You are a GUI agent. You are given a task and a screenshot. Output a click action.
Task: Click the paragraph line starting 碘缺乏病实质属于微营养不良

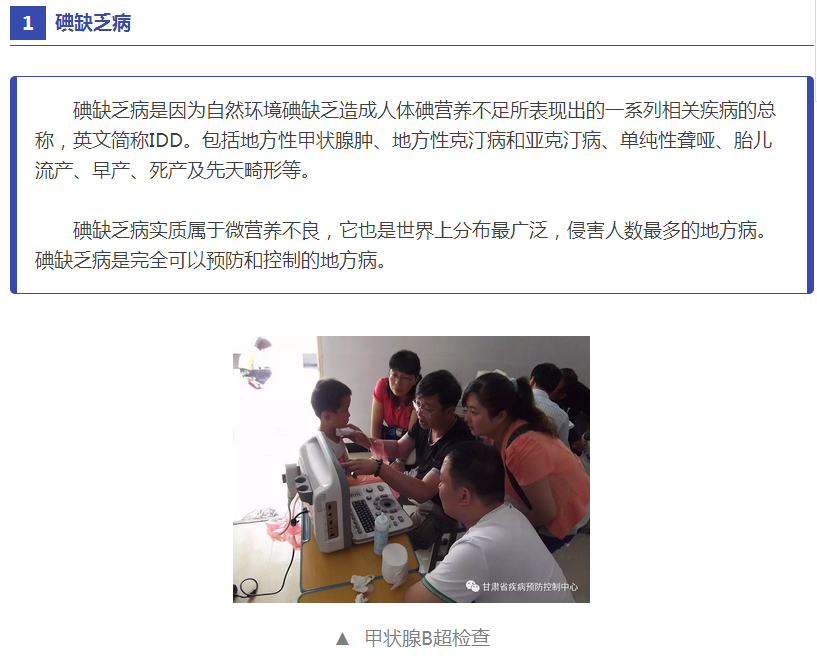pyautogui.click(x=419, y=230)
